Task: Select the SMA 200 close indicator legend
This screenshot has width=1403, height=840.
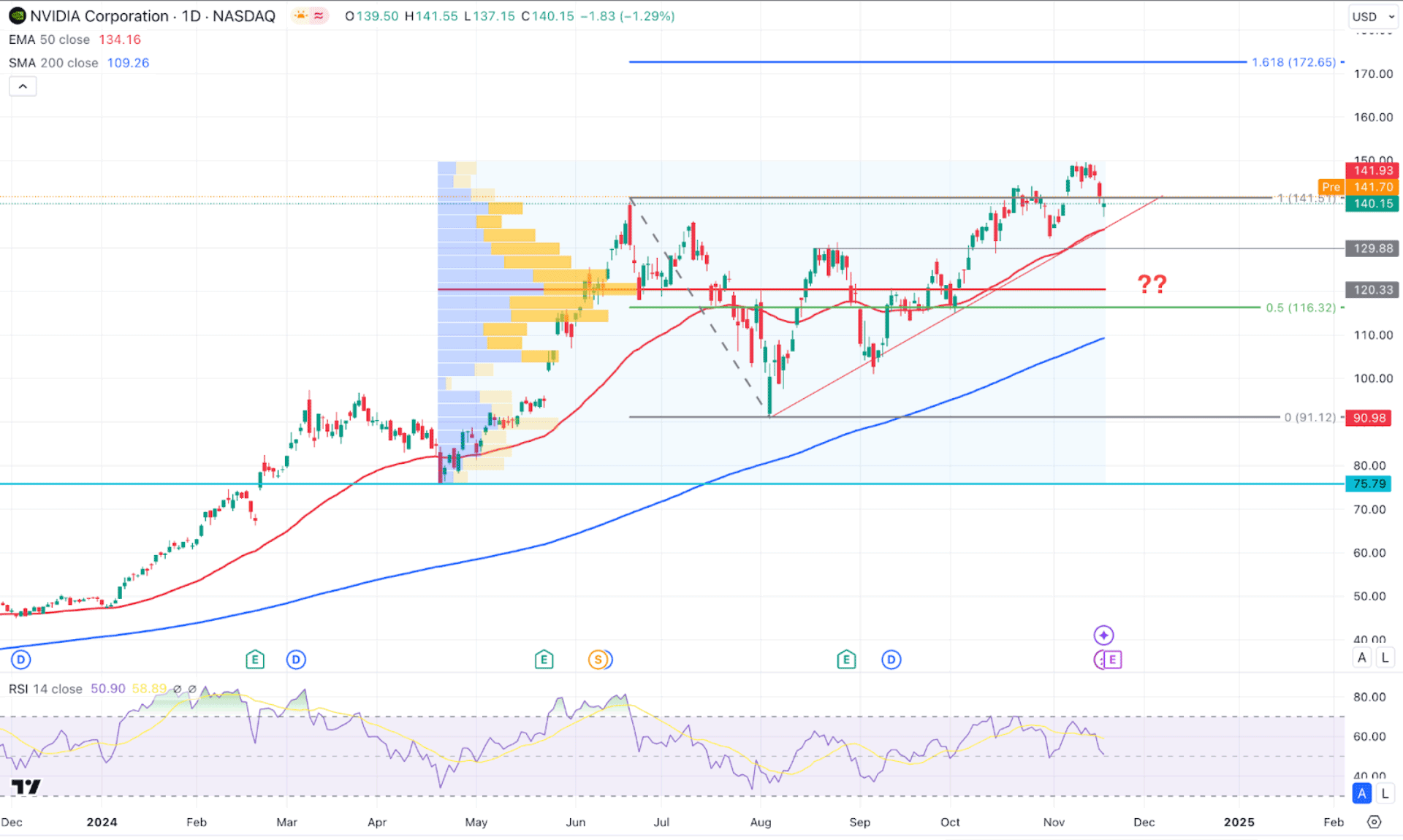Action: tap(53, 63)
